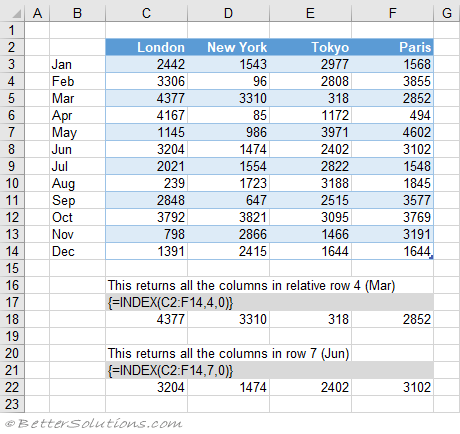460x434 pixels.
Task: Click the Dec label cell
Action: (77, 251)
